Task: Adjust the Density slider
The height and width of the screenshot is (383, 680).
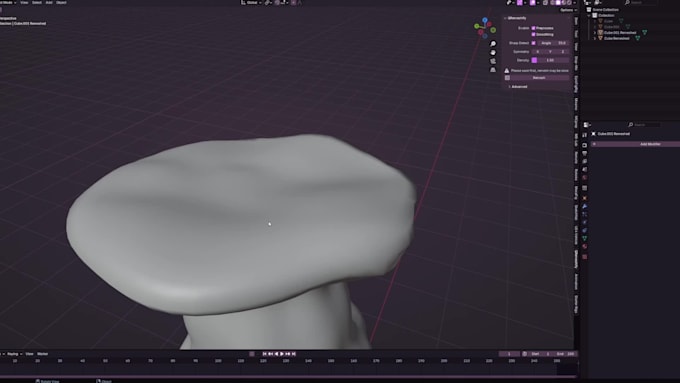Action: pyautogui.click(x=550, y=60)
